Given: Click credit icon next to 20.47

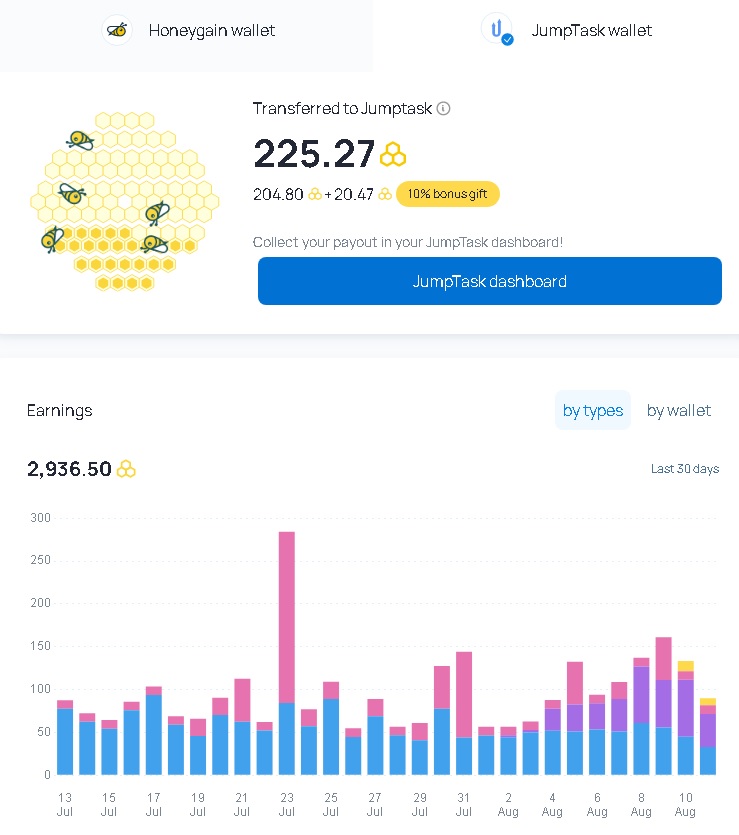Looking at the screenshot, I should pyautogui.click(x=385, y=194).
